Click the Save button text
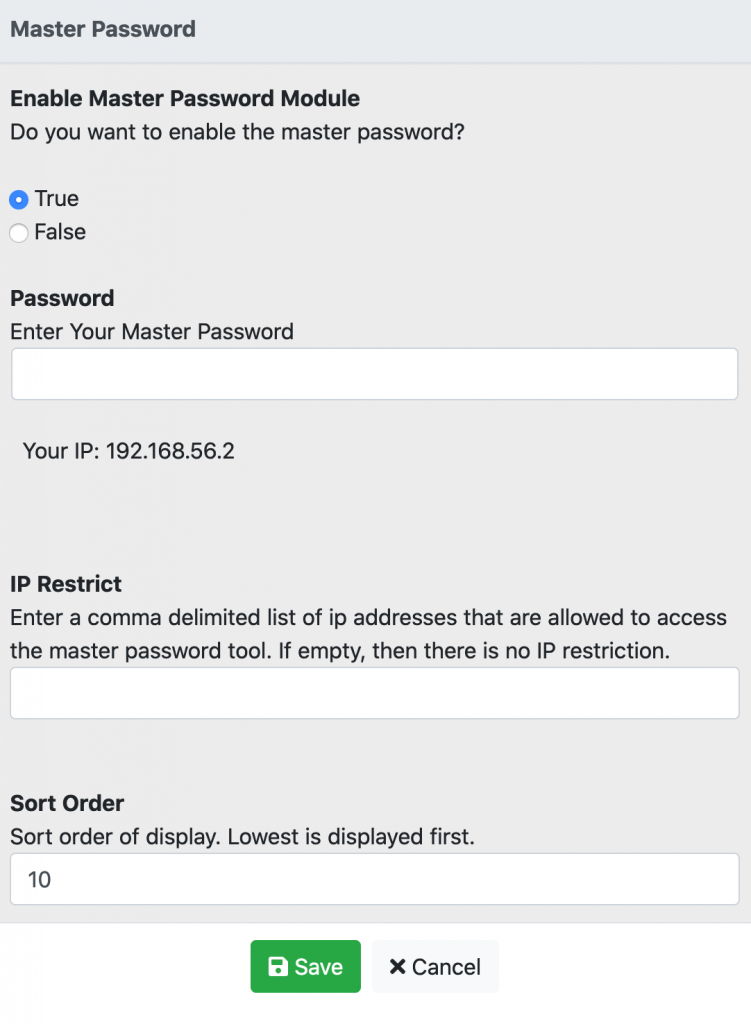 [x=319, y=967]
